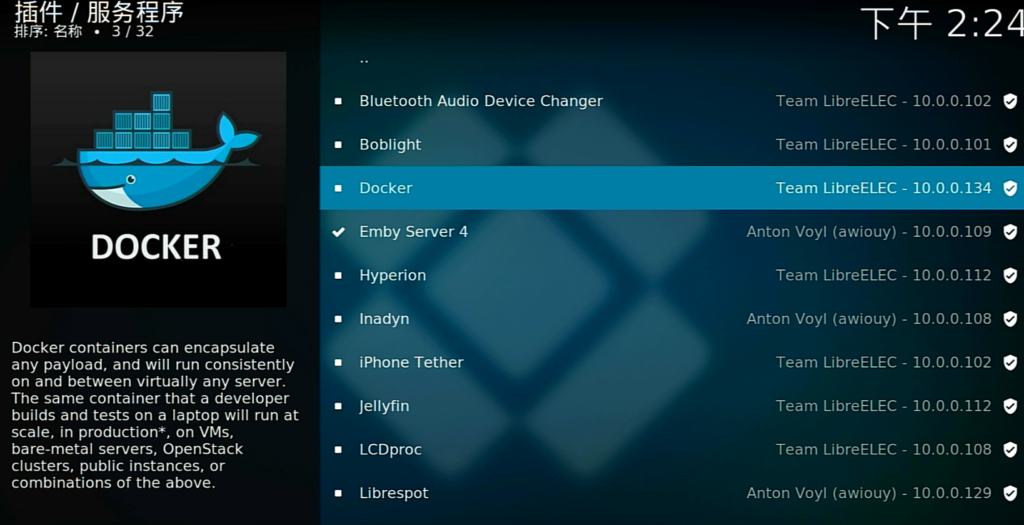
Task: Open the LCDproc add-on
Action: tap(671, 450)
